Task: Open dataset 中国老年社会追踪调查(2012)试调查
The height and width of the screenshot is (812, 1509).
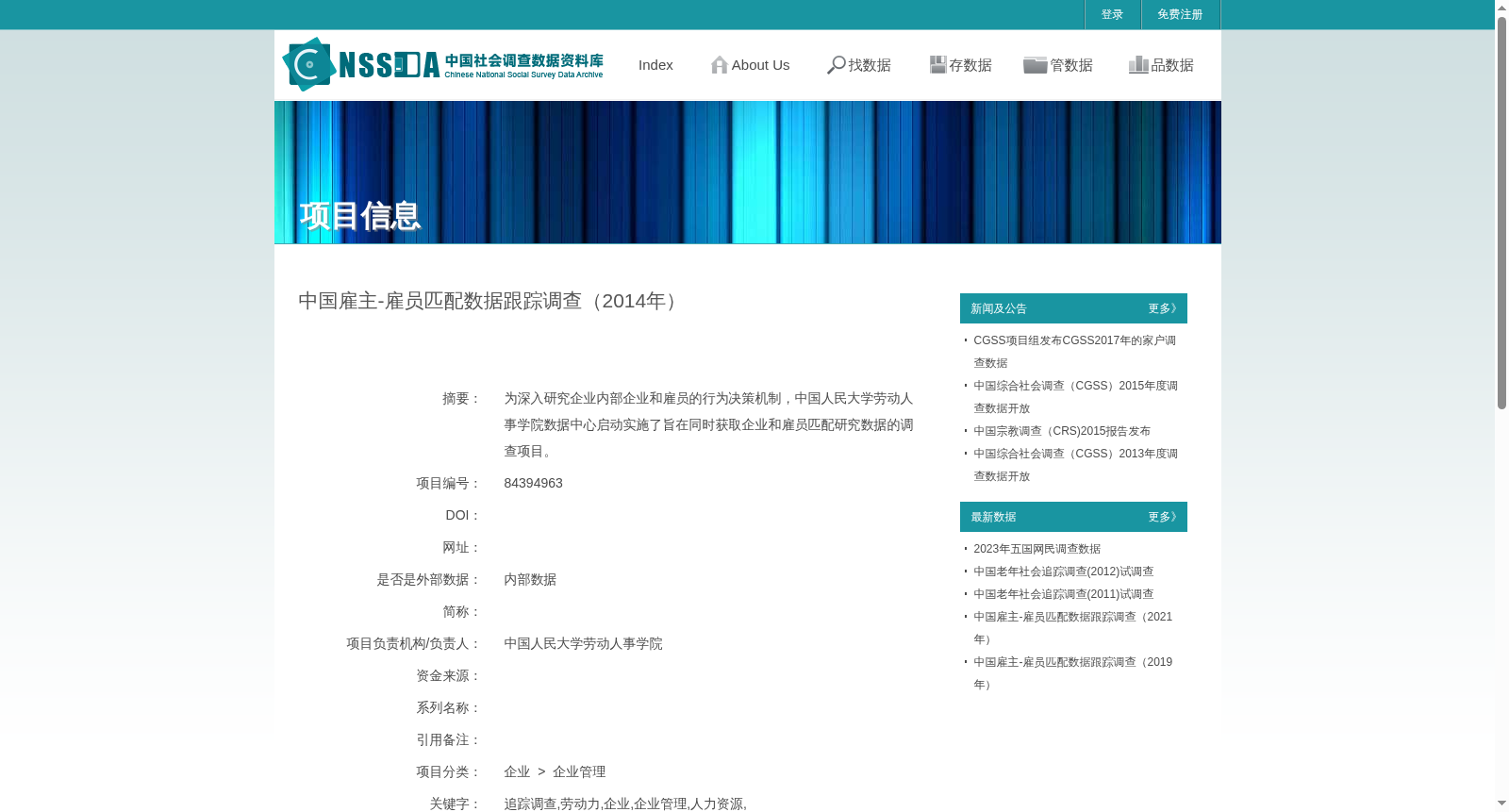Action: (x=1064, y=572)
